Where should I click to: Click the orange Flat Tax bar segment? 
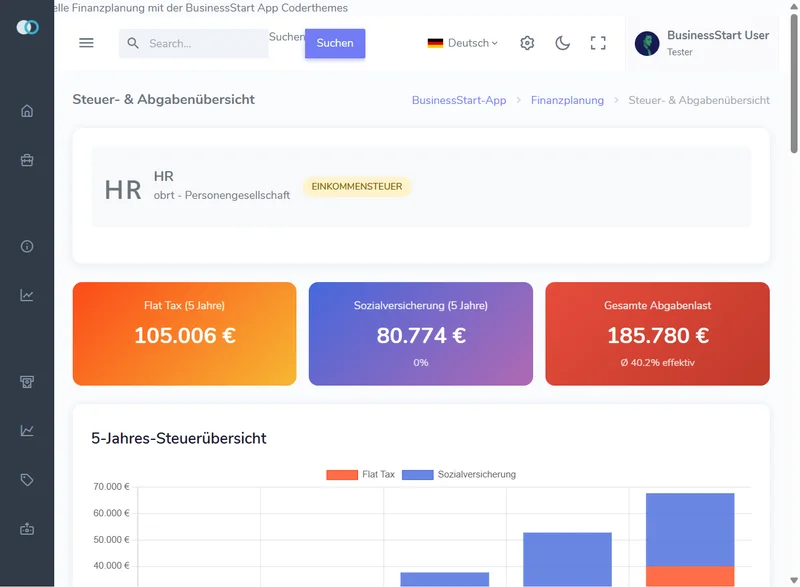coord(690,576)
